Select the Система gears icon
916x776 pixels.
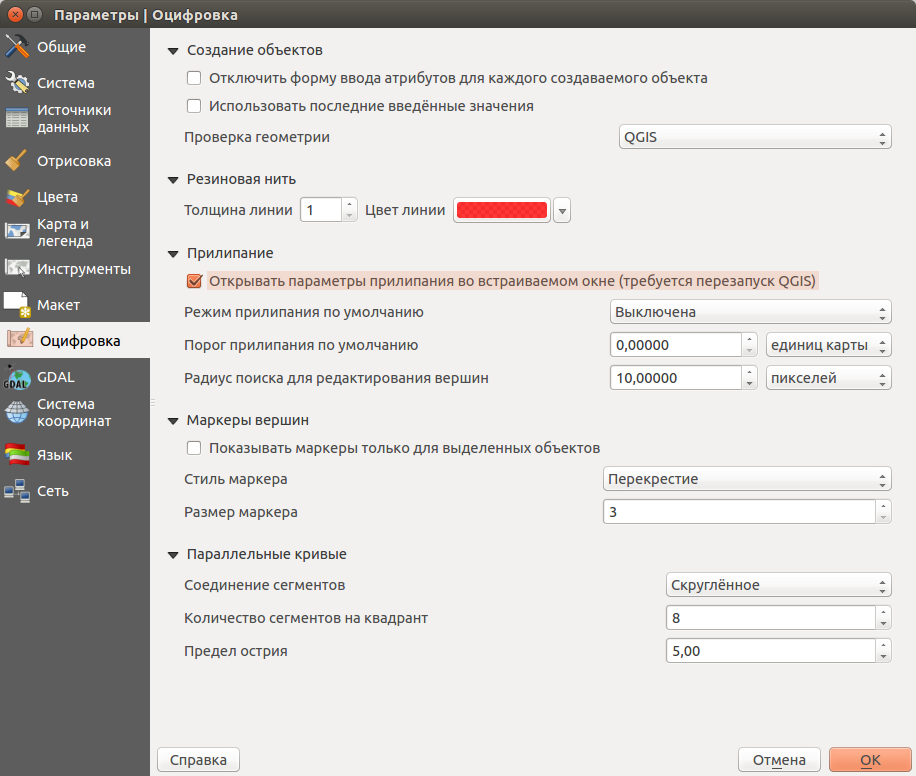coord(17,83)
